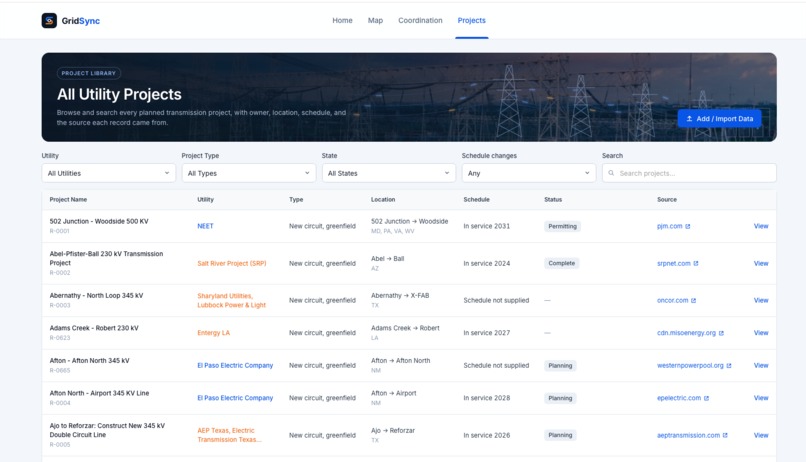Click the Permitting status badge
Image resolution: width=806 pixels, height=462 pixels.
click(562, 226)
